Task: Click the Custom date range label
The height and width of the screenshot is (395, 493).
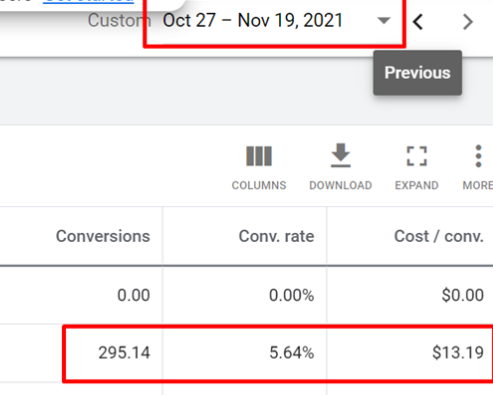Action: (x=119, y=21)
